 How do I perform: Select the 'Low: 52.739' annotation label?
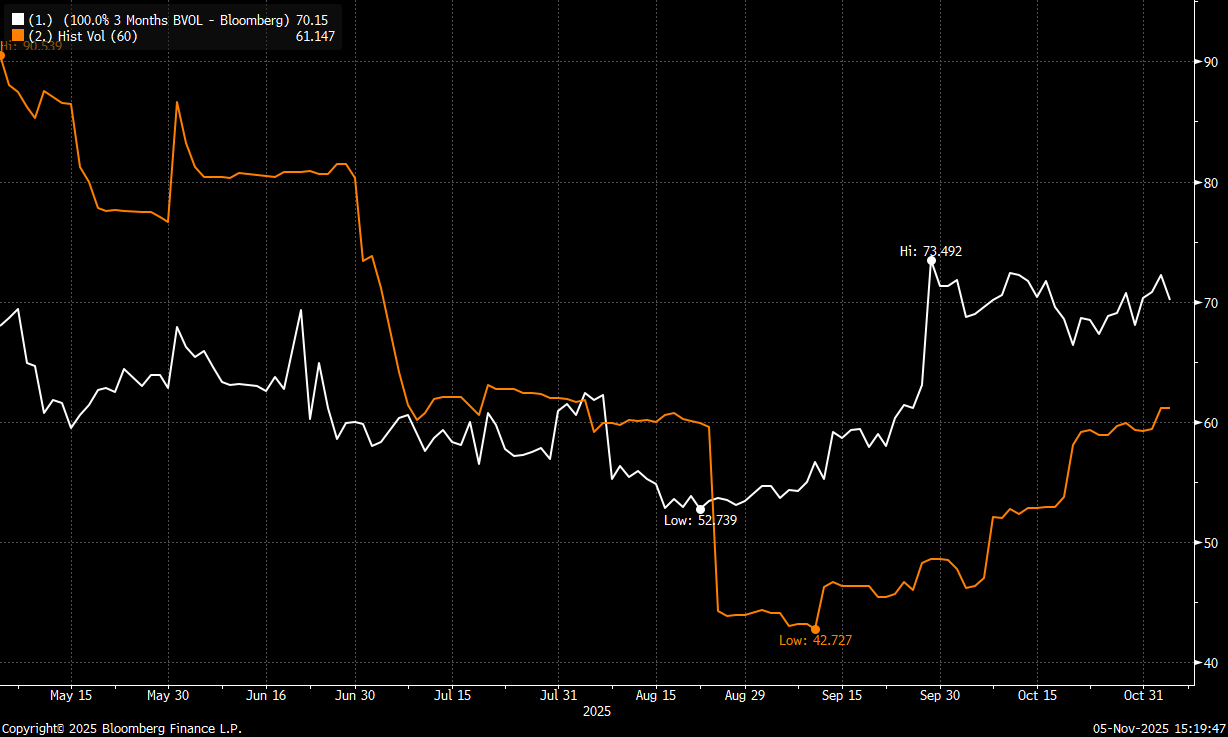click(701, 520)
